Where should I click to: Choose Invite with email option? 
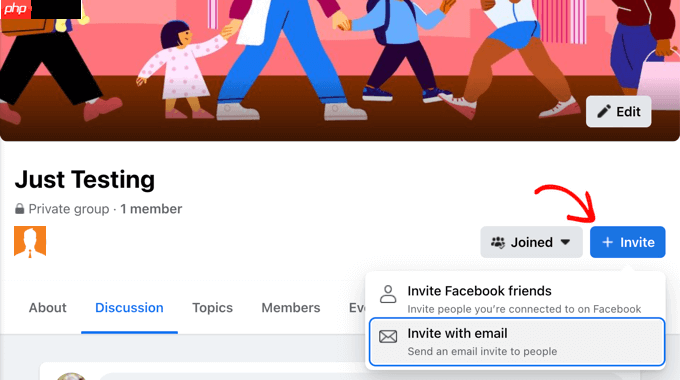517,342
